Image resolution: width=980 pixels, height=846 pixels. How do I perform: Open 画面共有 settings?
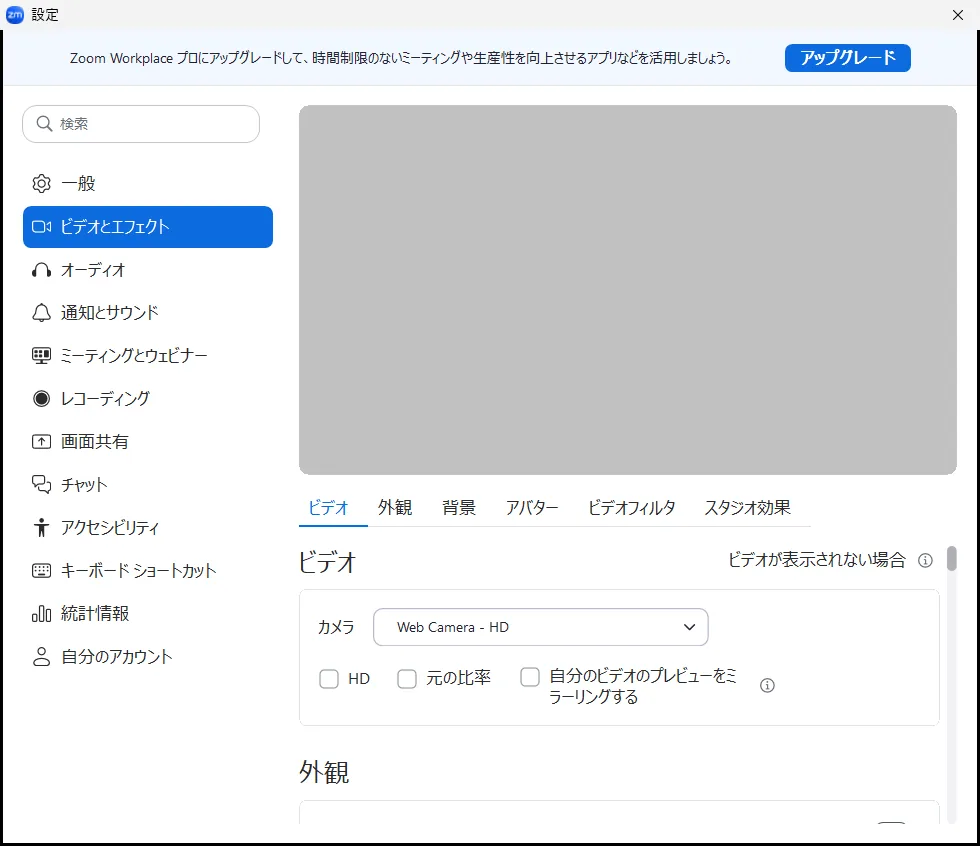[148, 442]
